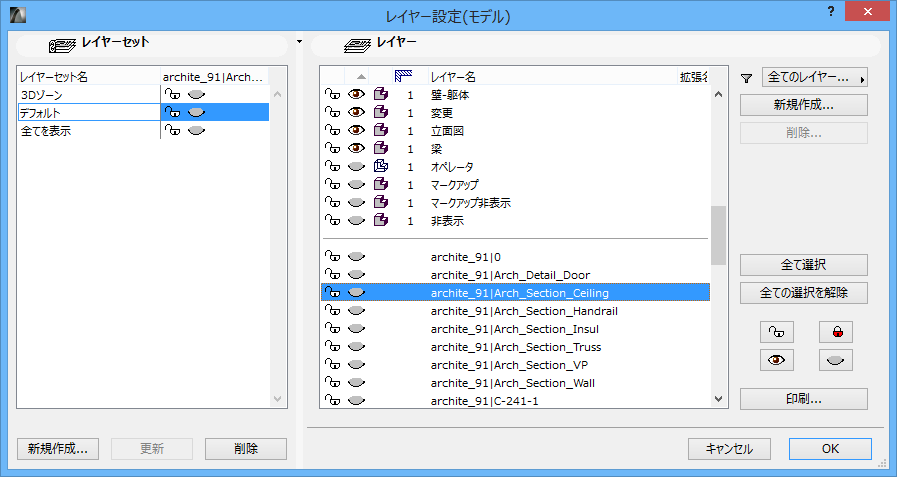The width and height of the screenshot is (897, 477).
Task: Toggle lock icon on 非表示 layer
Action: coord(332,220)
